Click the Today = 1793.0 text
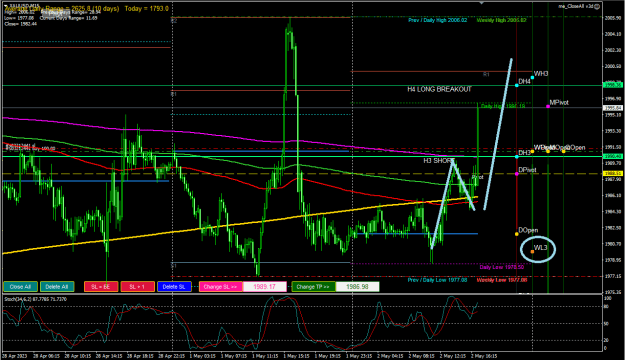Viewport: 625px width, 360px height. click(x=146, y=8)
